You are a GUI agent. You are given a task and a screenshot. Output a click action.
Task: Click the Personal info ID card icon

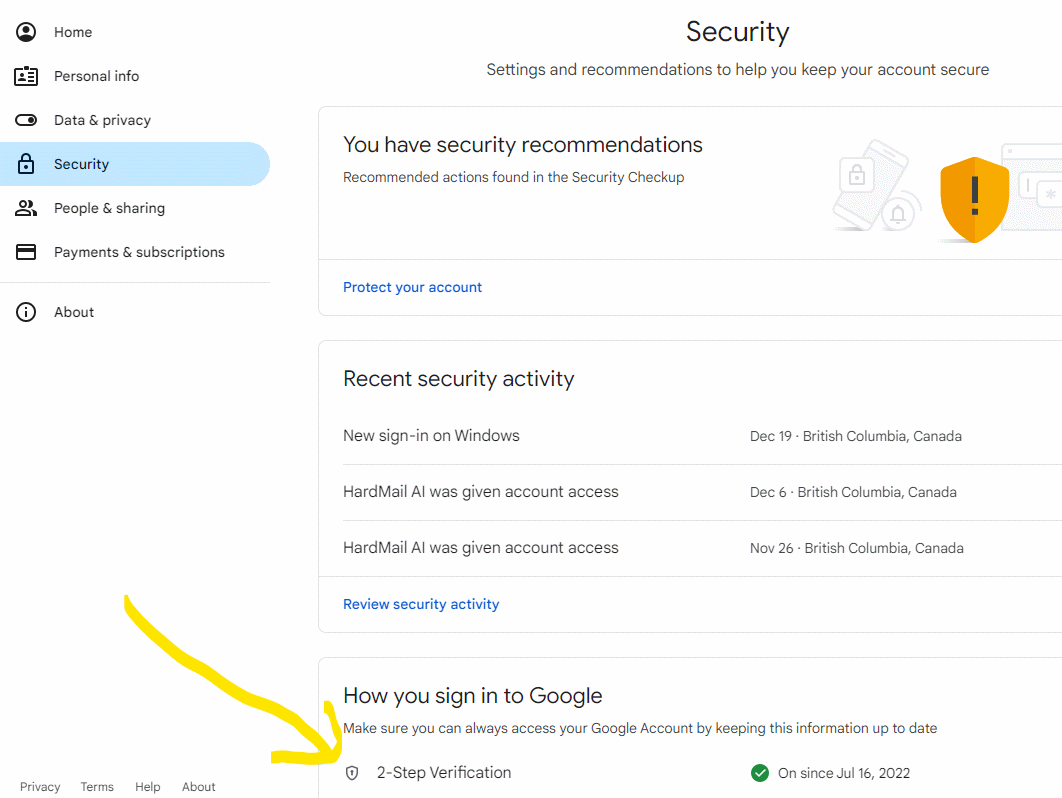coord(26,76)
